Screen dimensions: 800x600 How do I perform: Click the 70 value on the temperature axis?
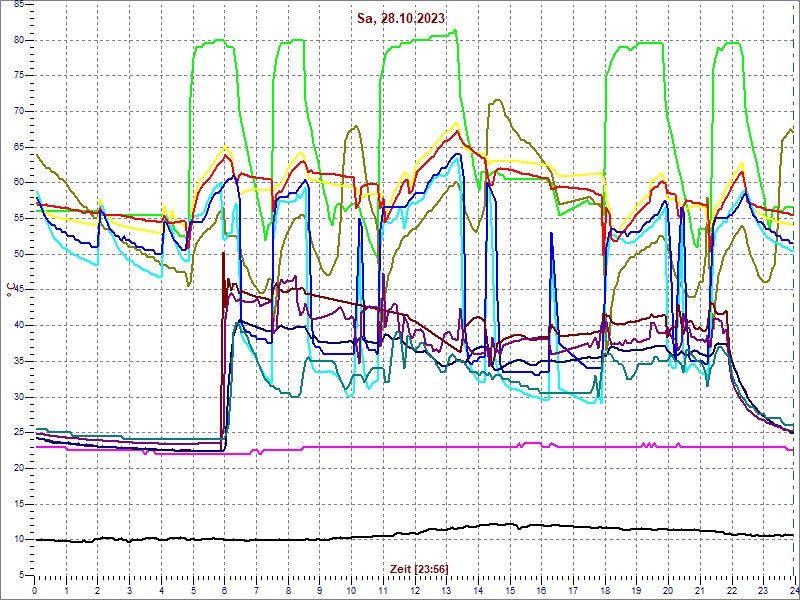coord(18,111)
